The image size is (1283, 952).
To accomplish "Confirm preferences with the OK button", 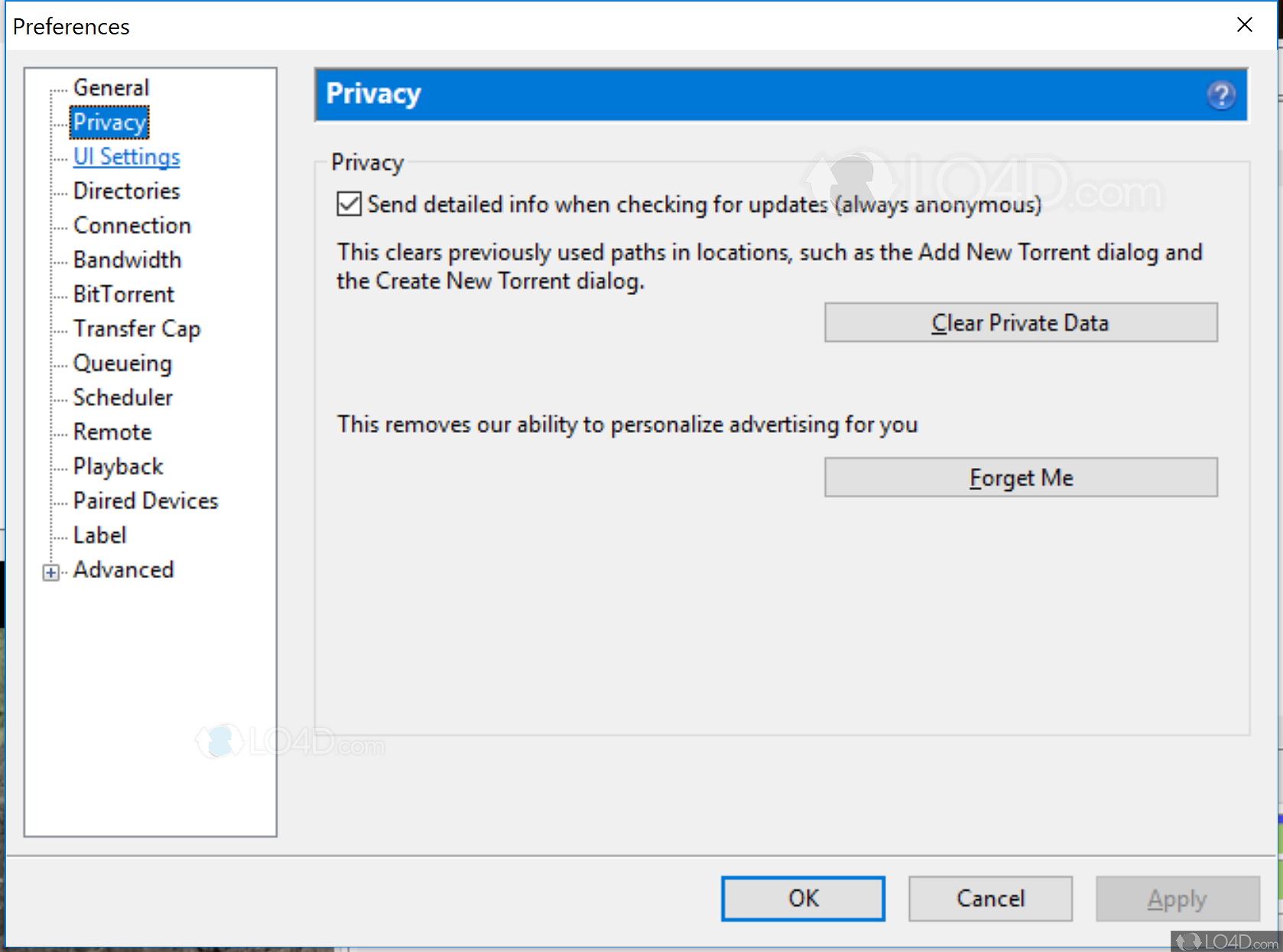I will (803, 898).
